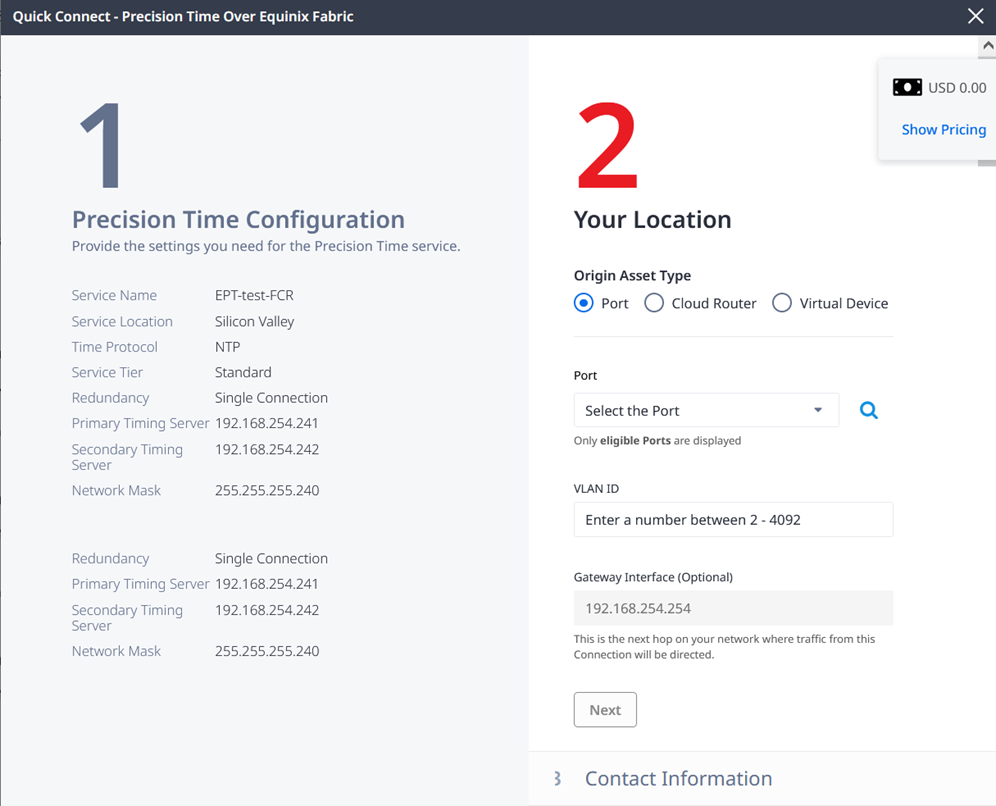
Task: Click the port search magnifier icon
Action: point(869,410)
